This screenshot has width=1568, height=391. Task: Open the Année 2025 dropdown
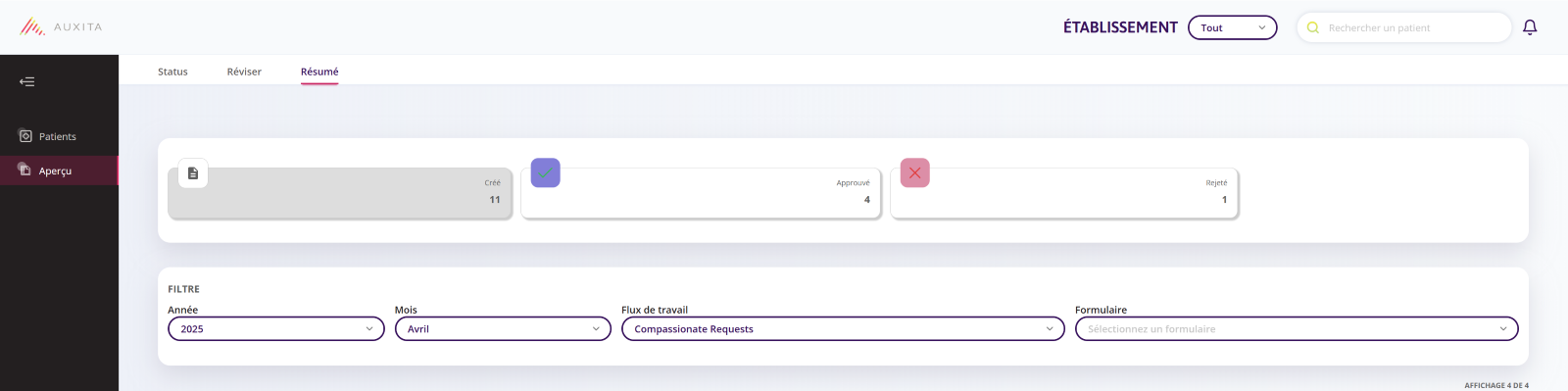(x=276, y=329)
